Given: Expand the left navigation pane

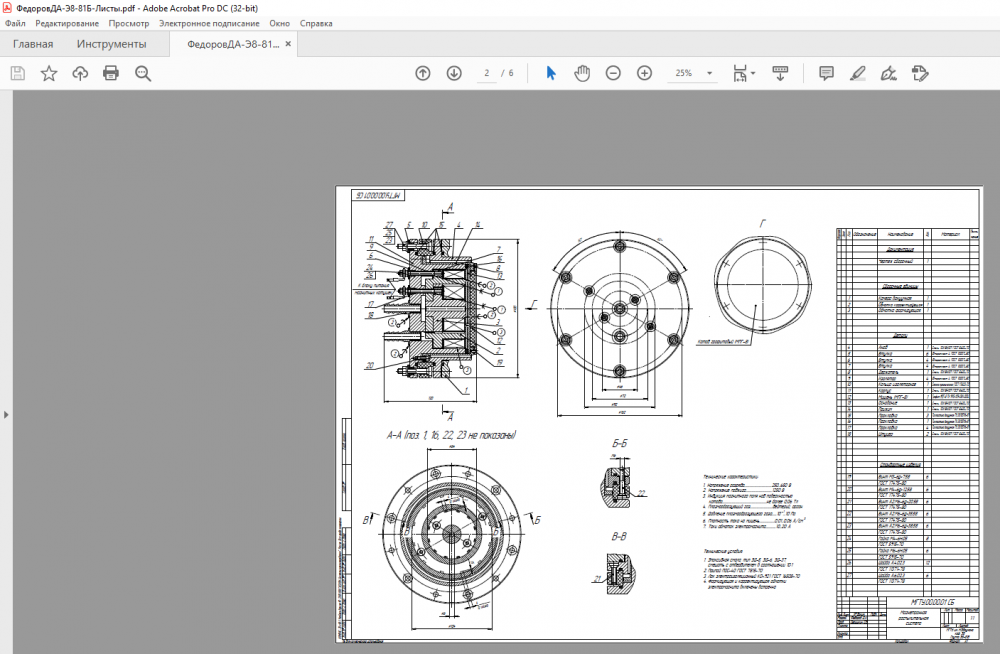Looking at the screenshot, I should (x=6, y=413).
